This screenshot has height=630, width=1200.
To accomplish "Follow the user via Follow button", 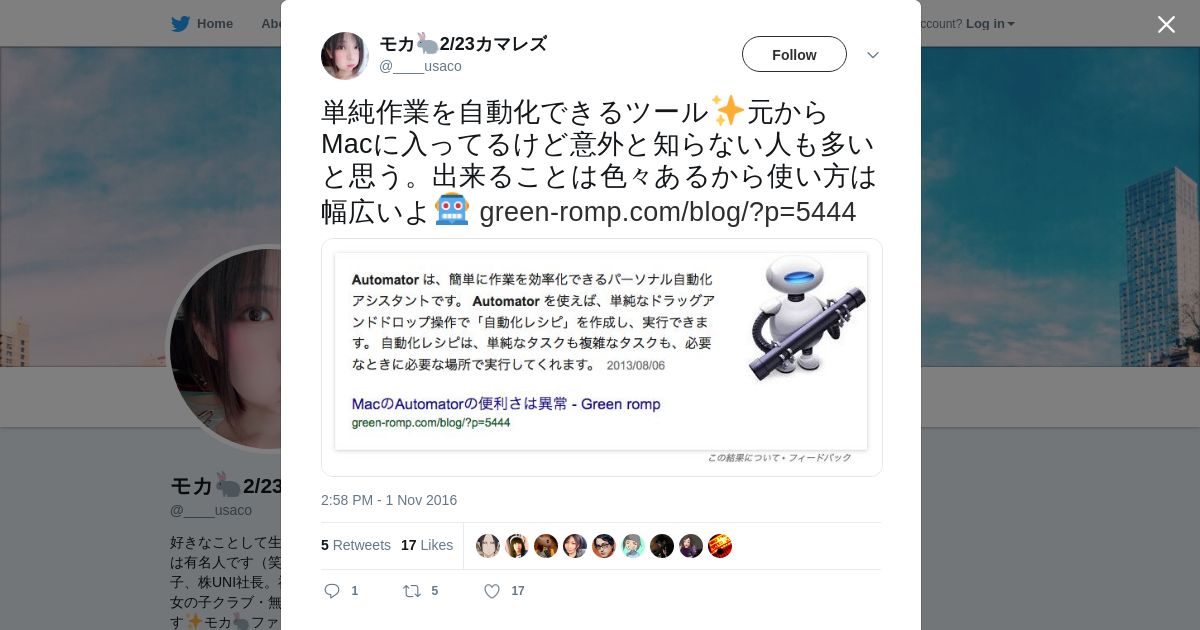I will [x=794, y=54].
